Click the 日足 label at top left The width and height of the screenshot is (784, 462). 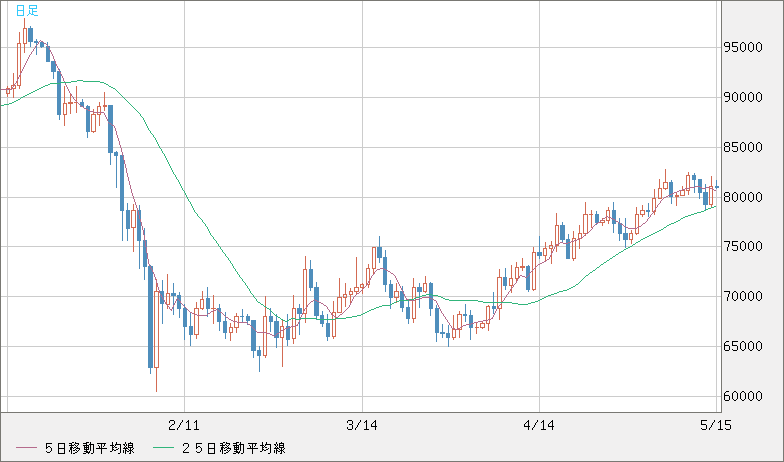pyautogui.click(x=27, y=10)
